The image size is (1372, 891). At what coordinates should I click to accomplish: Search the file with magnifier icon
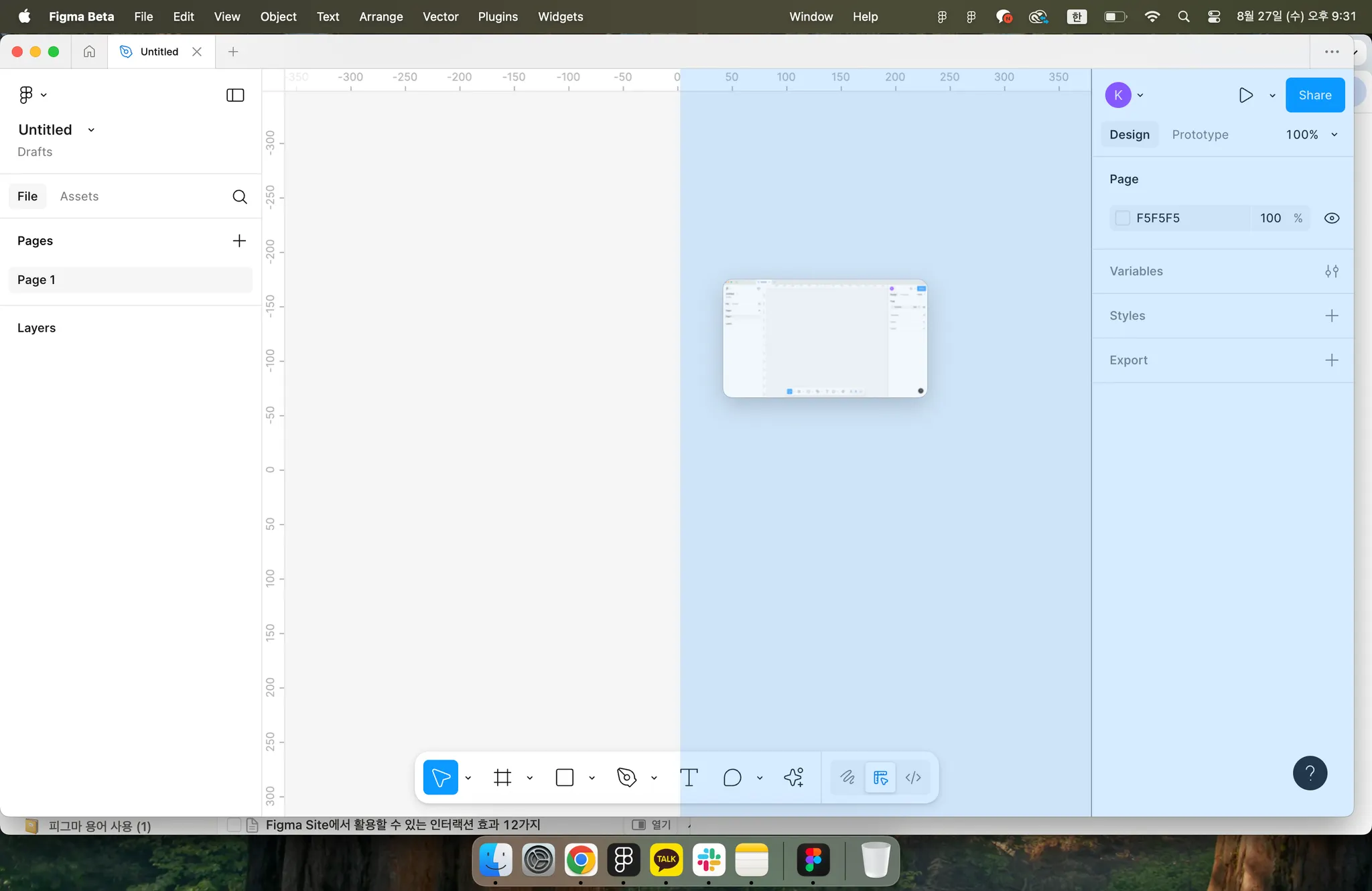[x=239, y=196]
